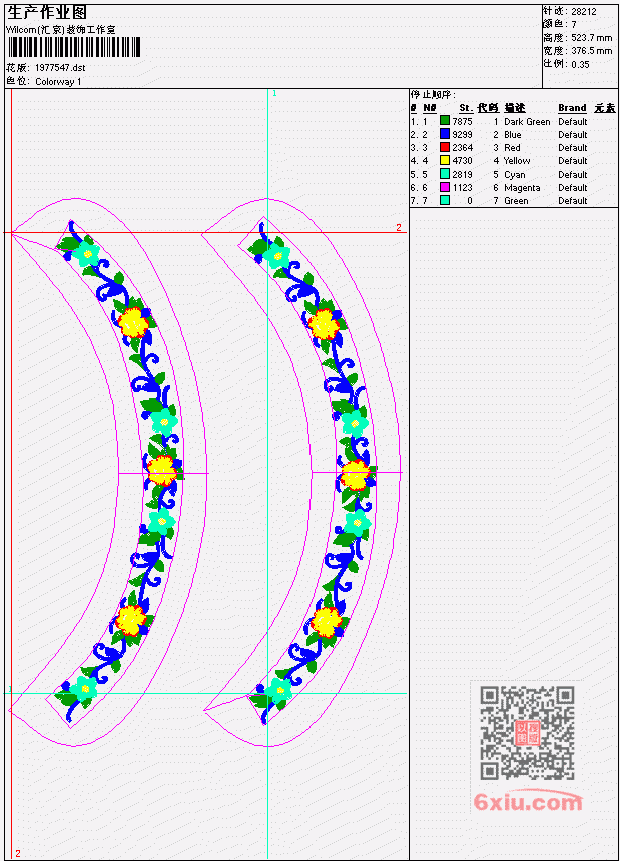Select the 'Yellow' description text

tap(517, 161)
